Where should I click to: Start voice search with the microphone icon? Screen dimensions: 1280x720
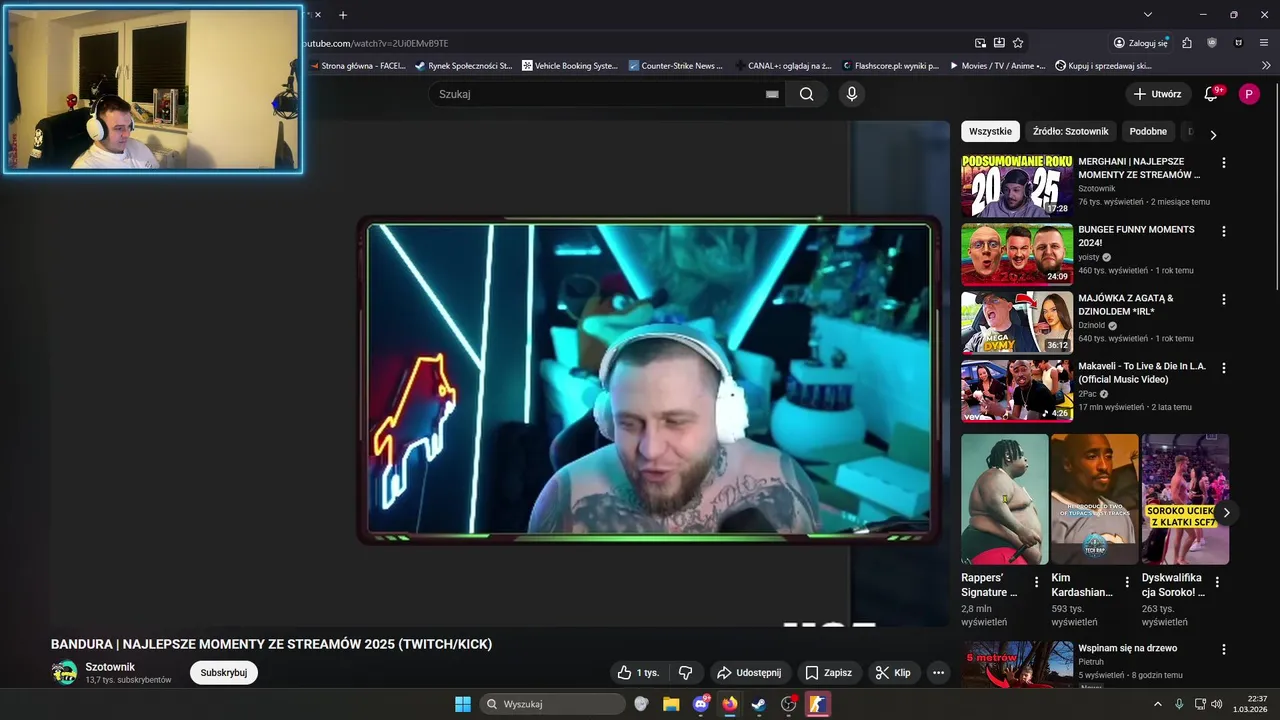pyautogui.click(x=851, y=94)
